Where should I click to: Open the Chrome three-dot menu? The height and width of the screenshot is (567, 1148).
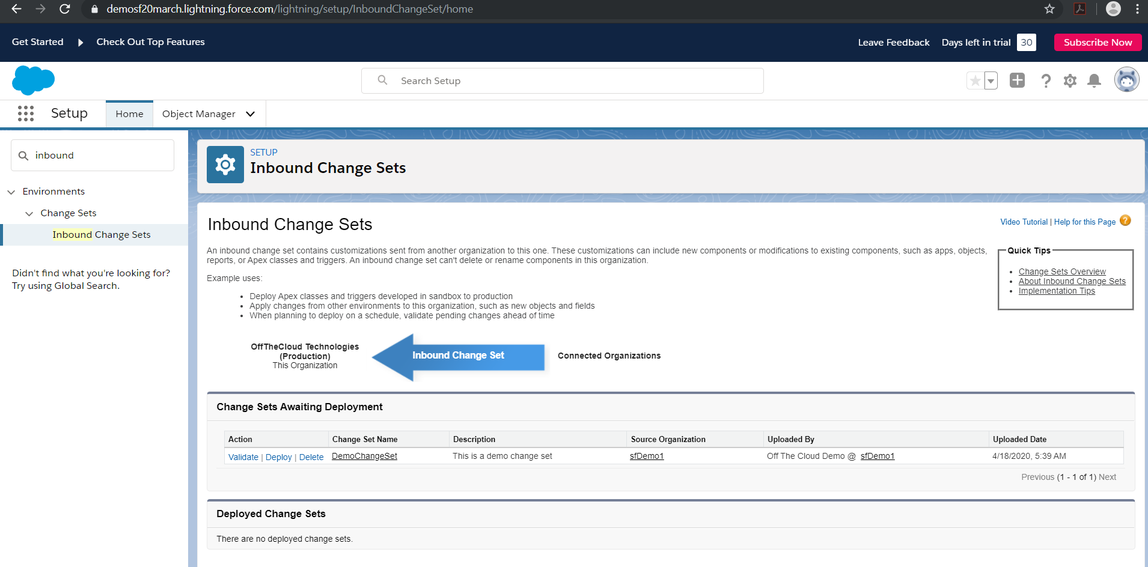click(1139, 10)
